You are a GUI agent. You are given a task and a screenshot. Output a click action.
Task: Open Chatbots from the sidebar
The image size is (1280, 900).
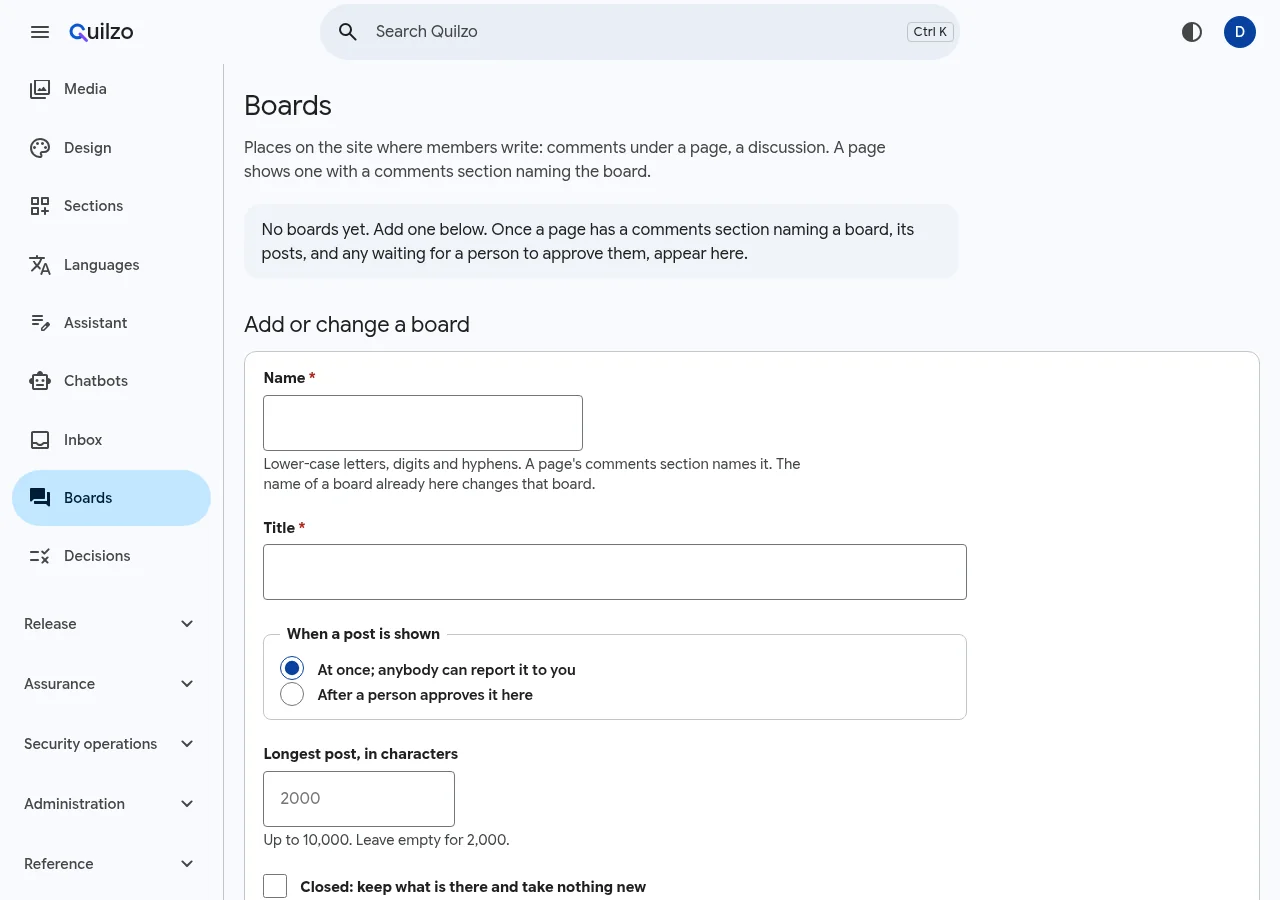pos(111,381)
